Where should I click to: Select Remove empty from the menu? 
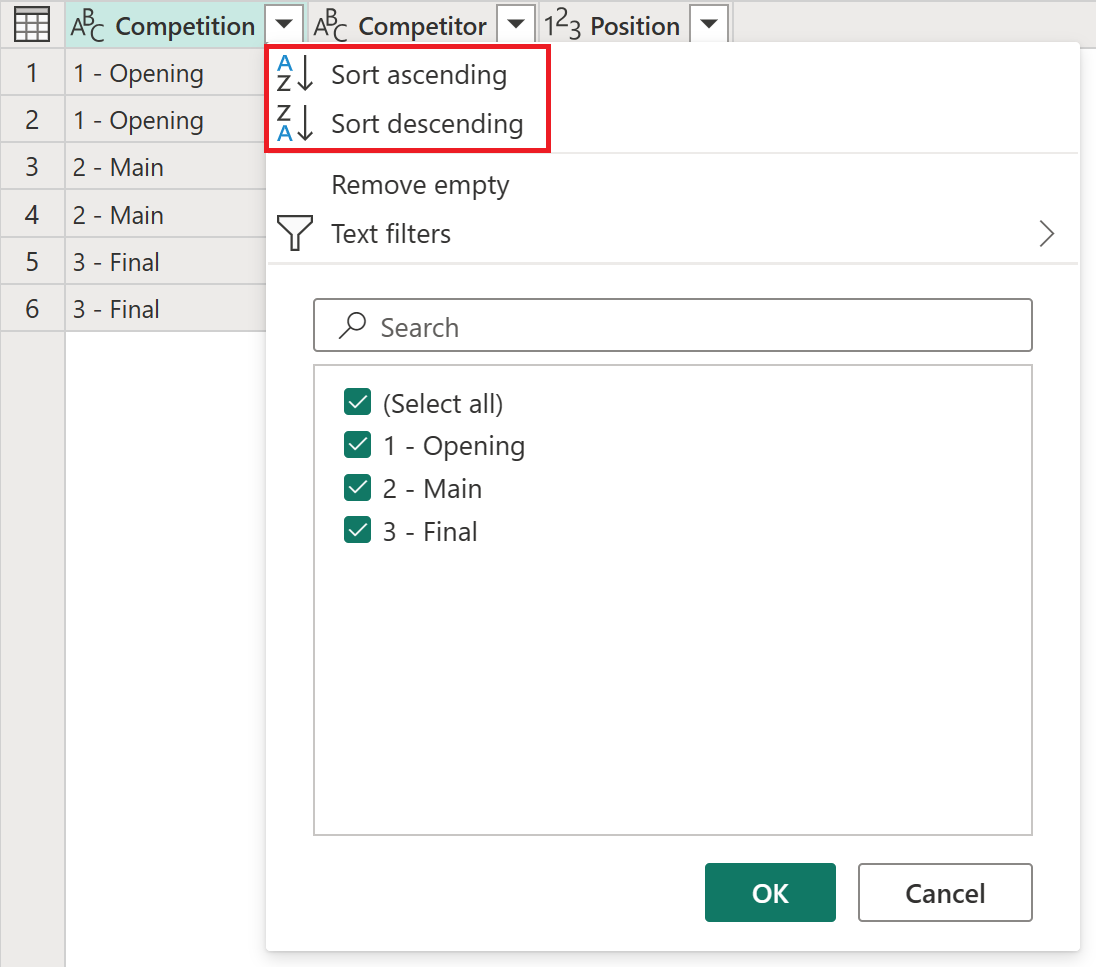[x=420, y=185]
